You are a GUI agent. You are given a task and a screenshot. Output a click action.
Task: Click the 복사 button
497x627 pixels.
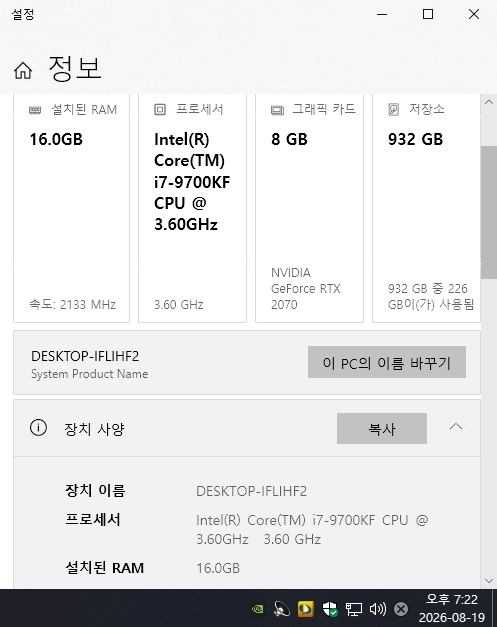pyautogui.click(x=381, y=428)
